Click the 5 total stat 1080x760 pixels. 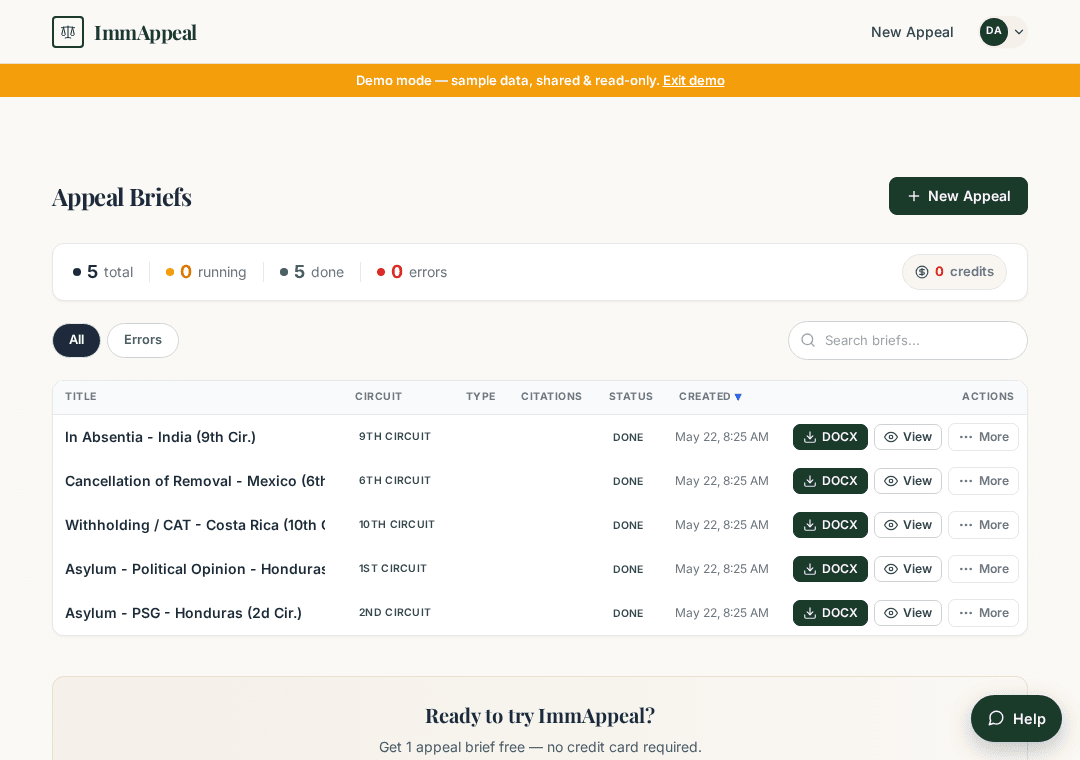click(x=103, y=272)
